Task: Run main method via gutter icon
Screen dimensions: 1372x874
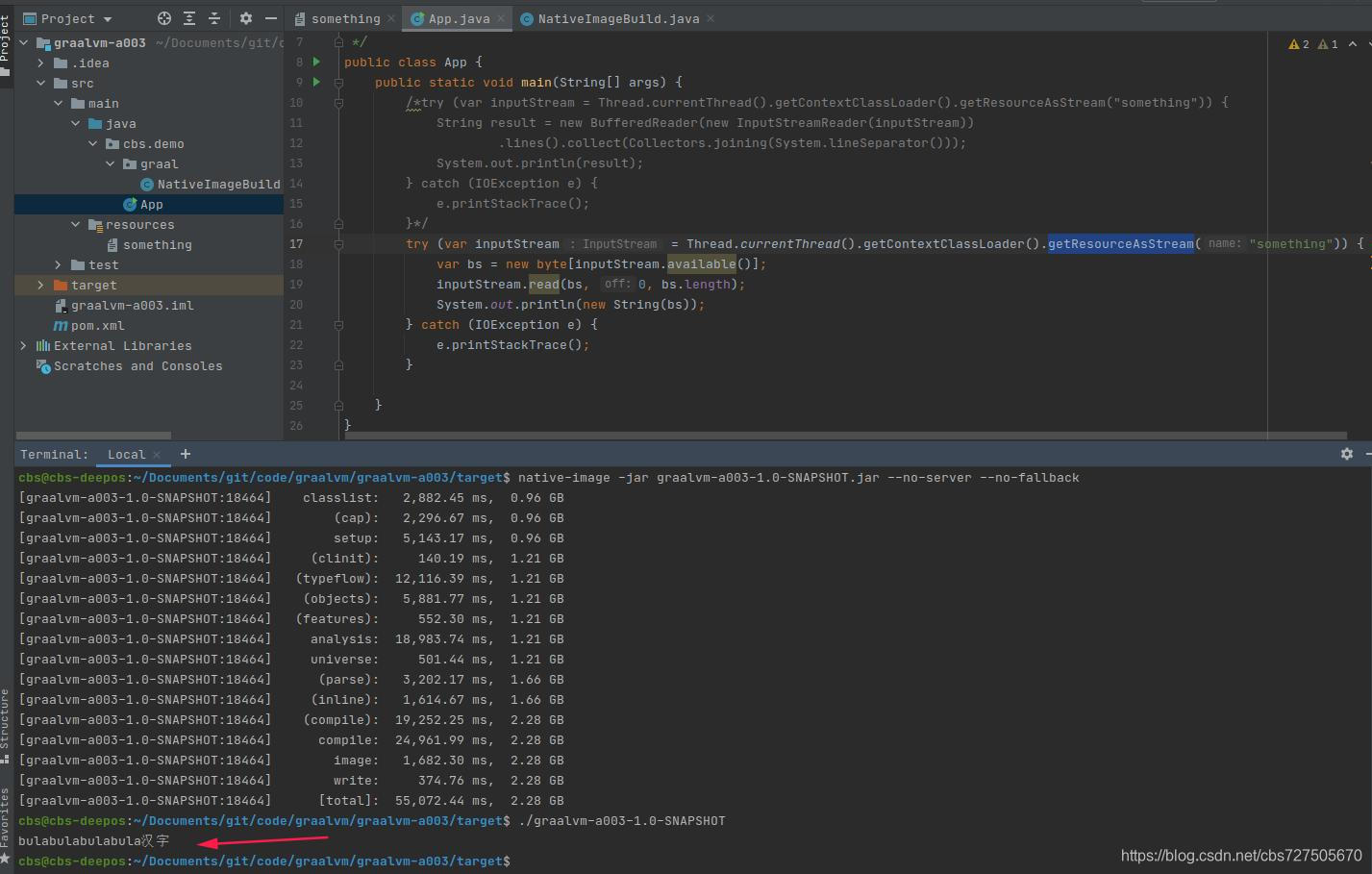Action: click(x=316, y=82)
